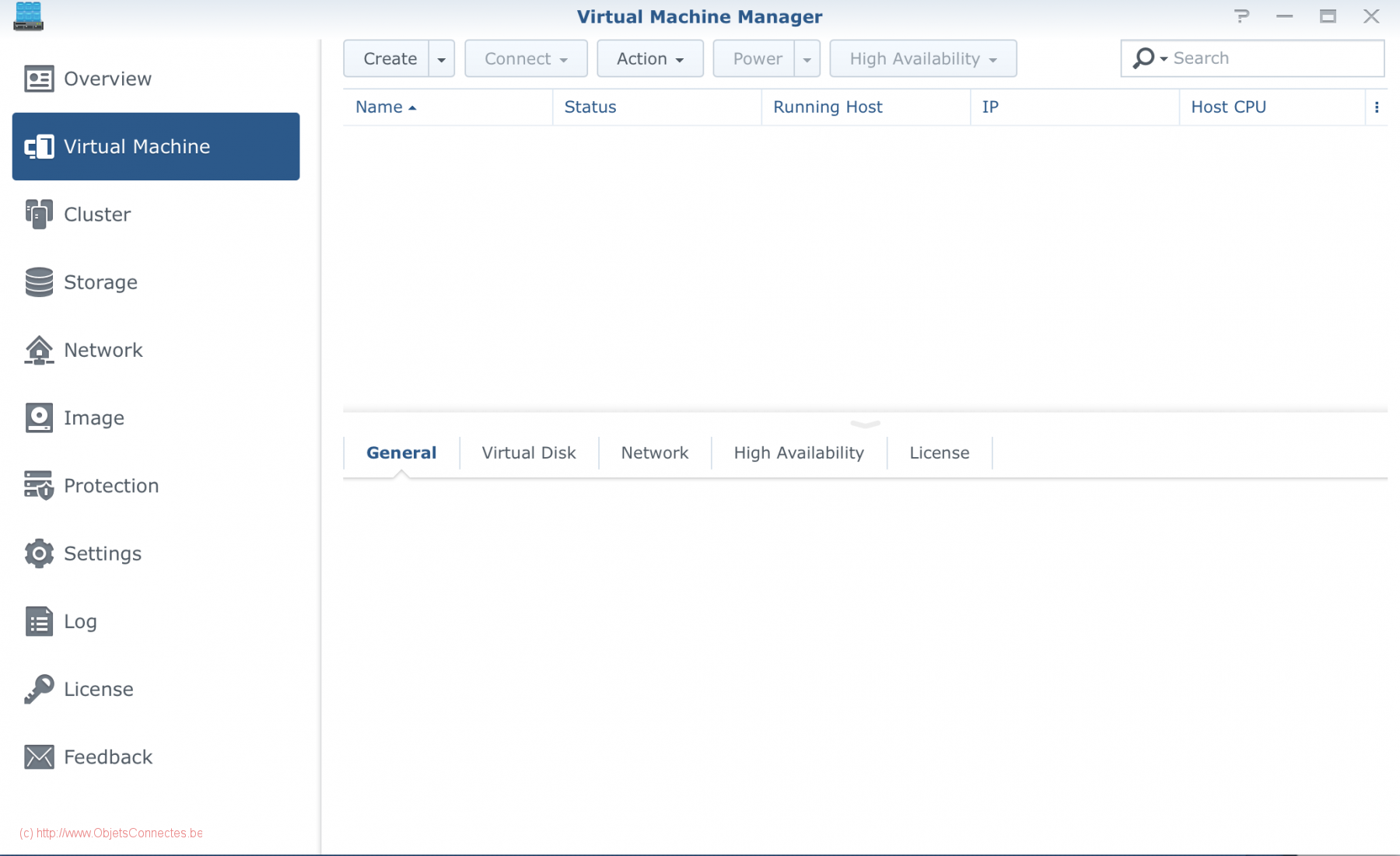
Task: Expand the High Availability menu
Action: [x=922, y=58]
